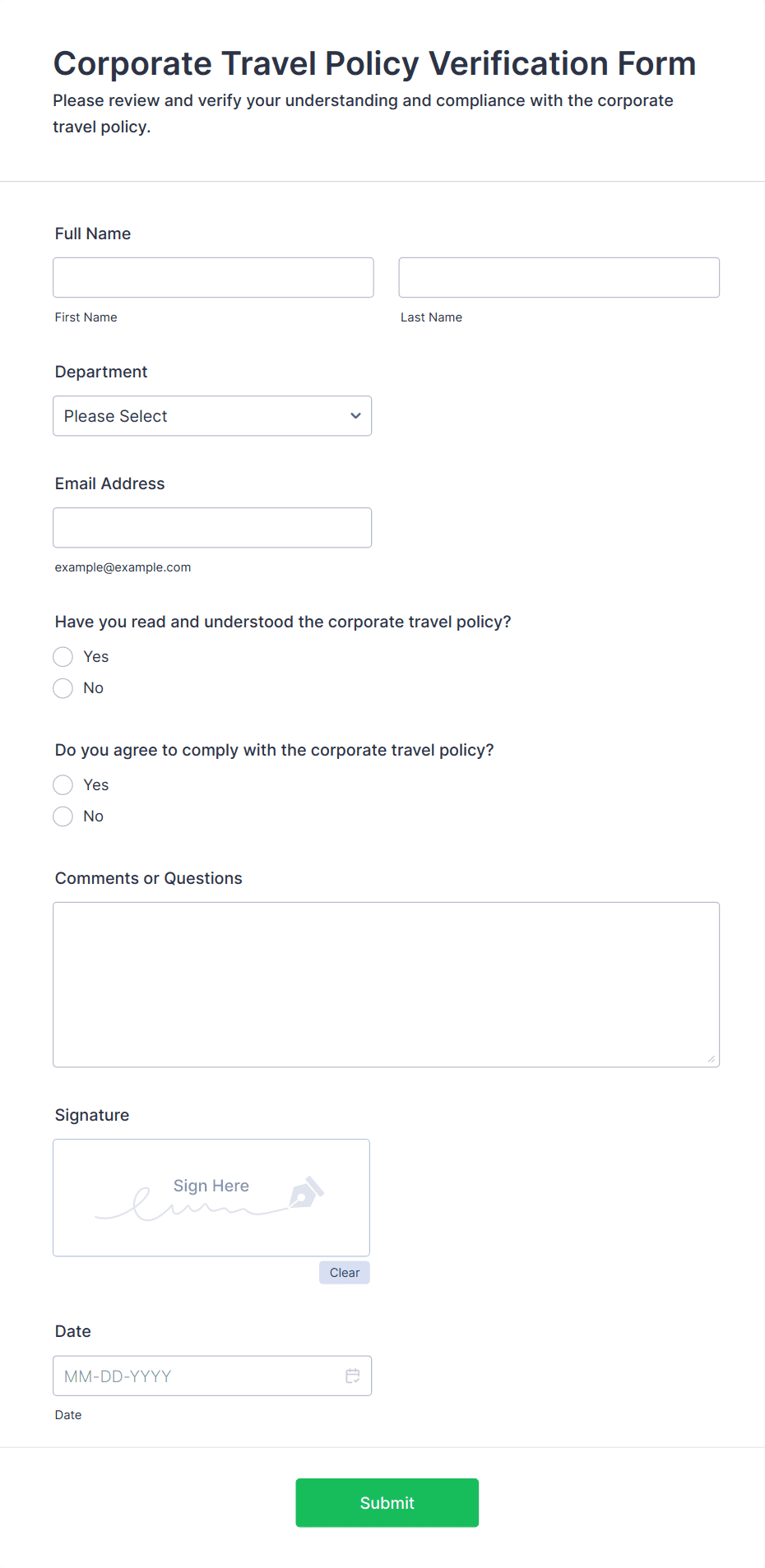The height and width of the screenshot is (1568, 765).
Task: Click inside Comments or Questions textarea
Action: click(386, 984)
